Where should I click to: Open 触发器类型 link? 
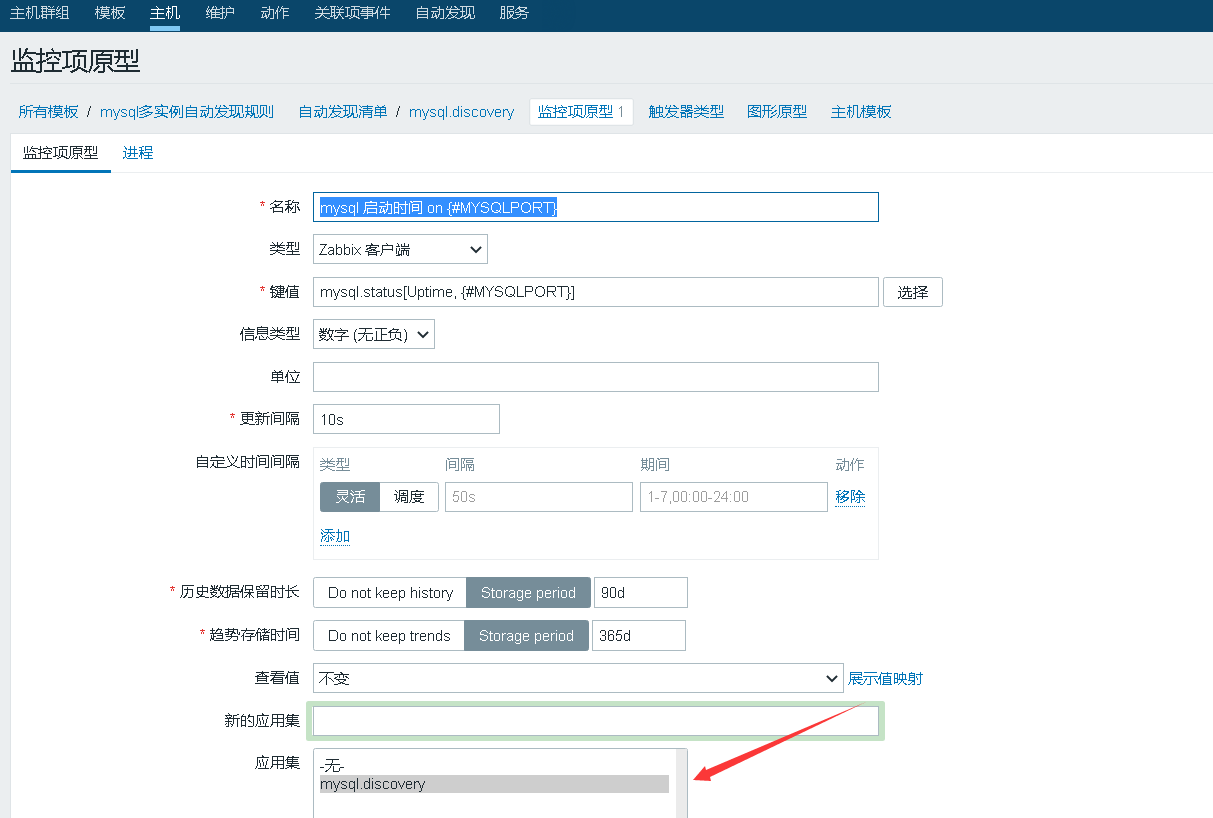tap(686, 112)
